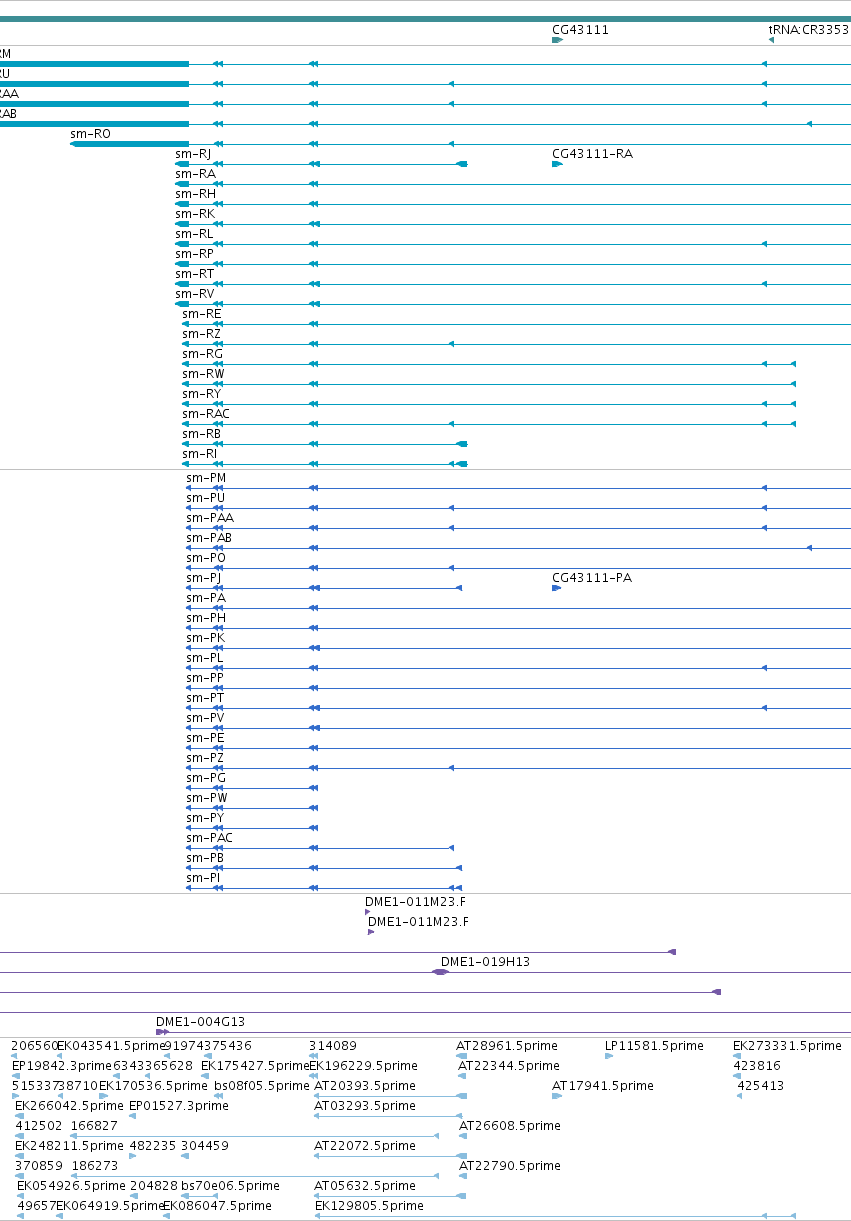
Task: Open the sm-RT transcript label
Action: click(x=194, y=274)
